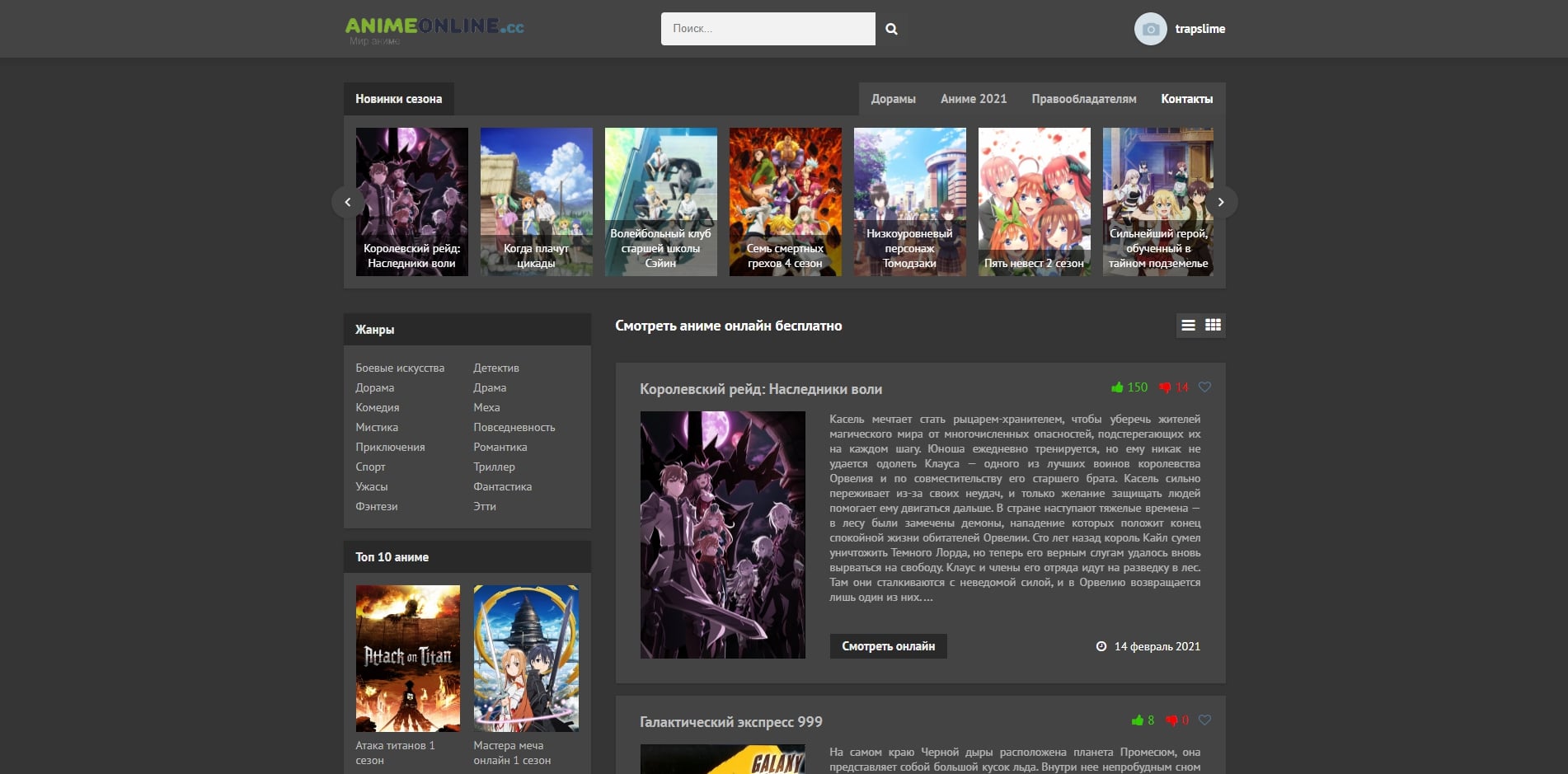Image resolution: width=1568 pixels, height=774 pixels.
Task: Open Galaxy Express poster thumbnail
Action: pyautogui.click(x=723, y=759)
